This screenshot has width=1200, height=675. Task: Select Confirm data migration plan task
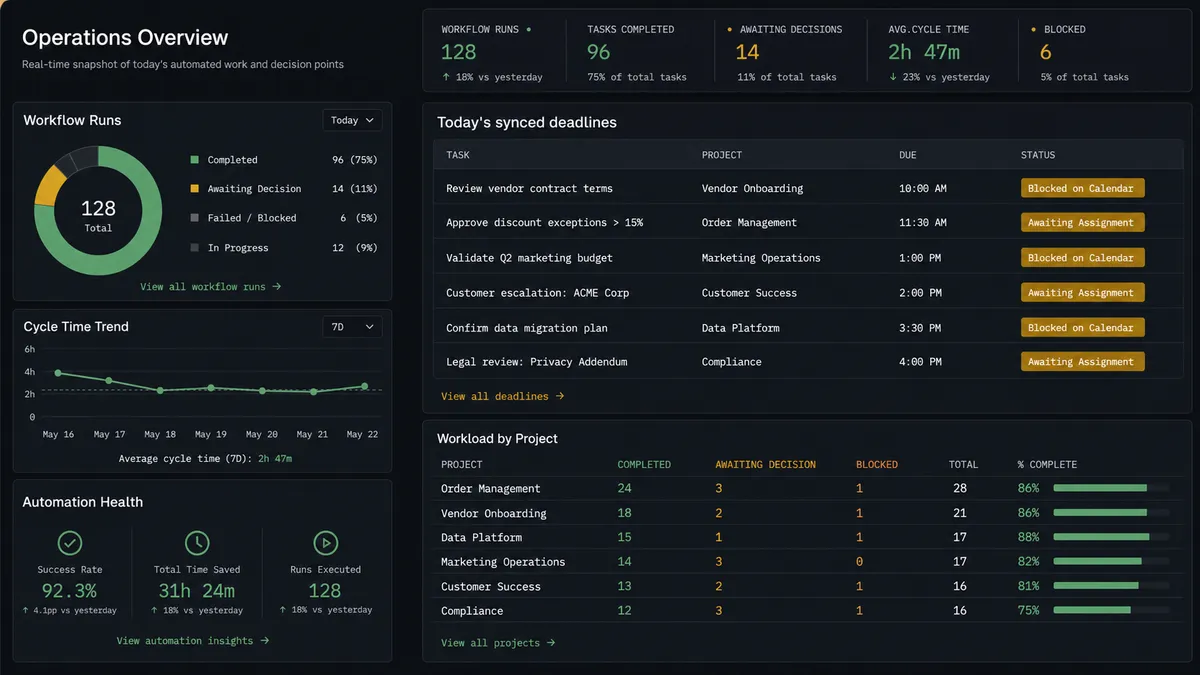pos(527,328)
